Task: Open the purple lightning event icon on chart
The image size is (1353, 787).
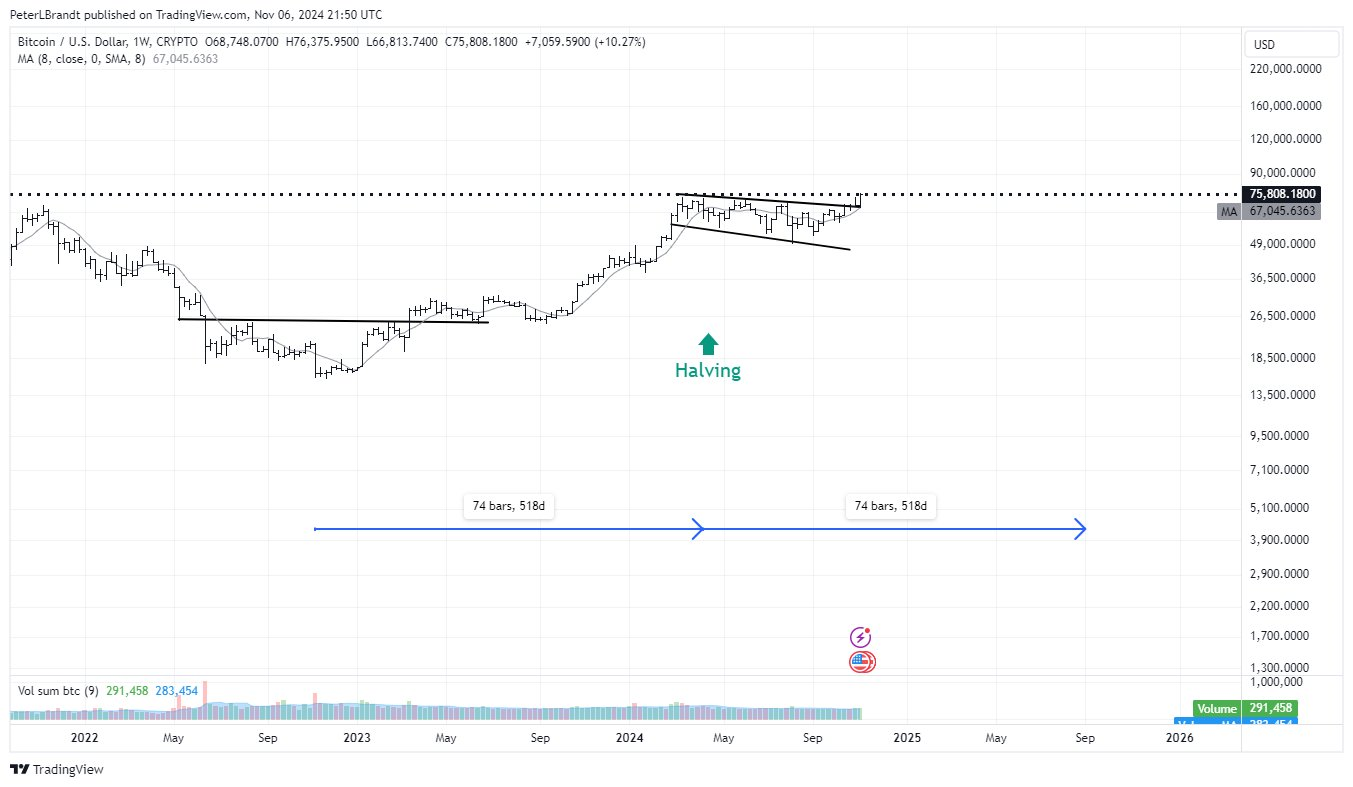Action: pos(858,636)
